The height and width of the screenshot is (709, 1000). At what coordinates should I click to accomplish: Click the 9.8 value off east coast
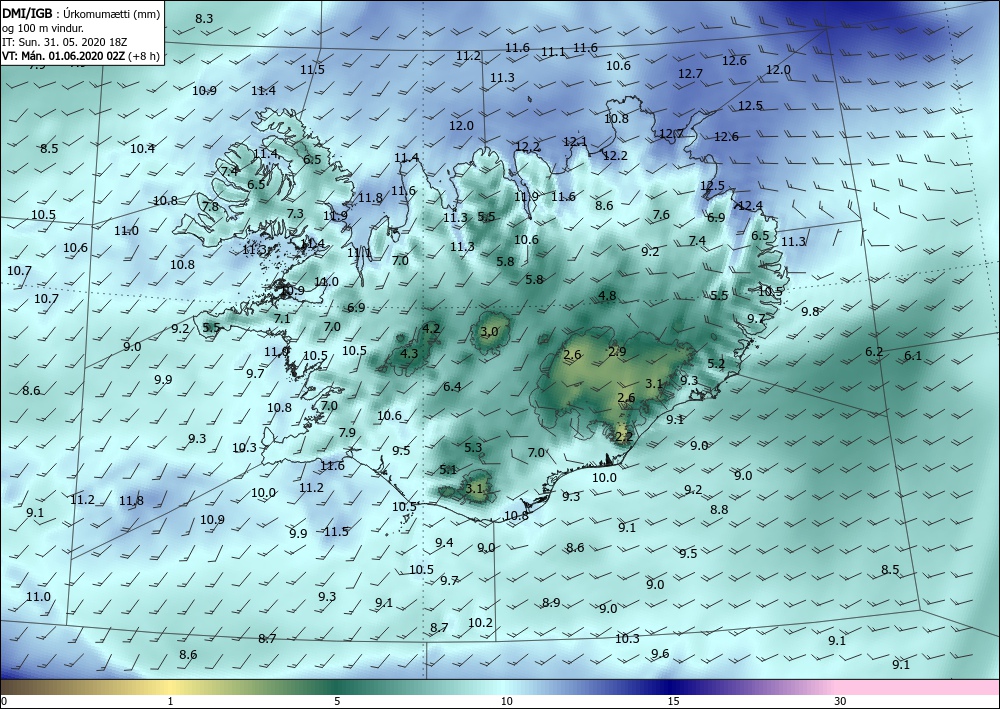pos(810,312)
